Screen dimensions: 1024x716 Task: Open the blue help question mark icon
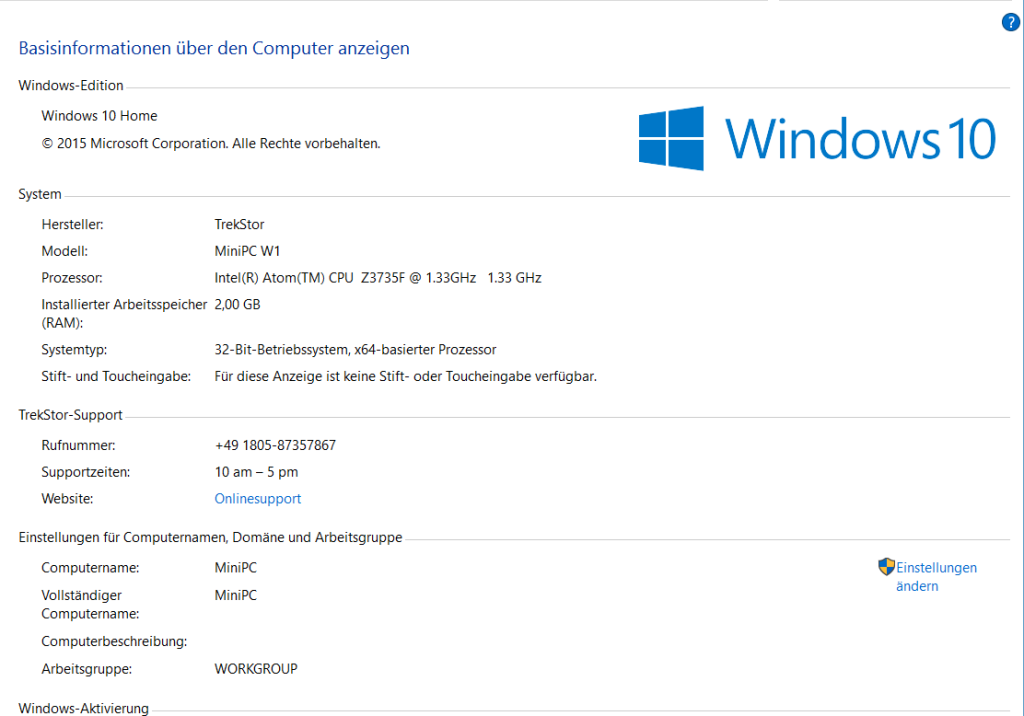pyautogui.click(x=1010, y=22)
